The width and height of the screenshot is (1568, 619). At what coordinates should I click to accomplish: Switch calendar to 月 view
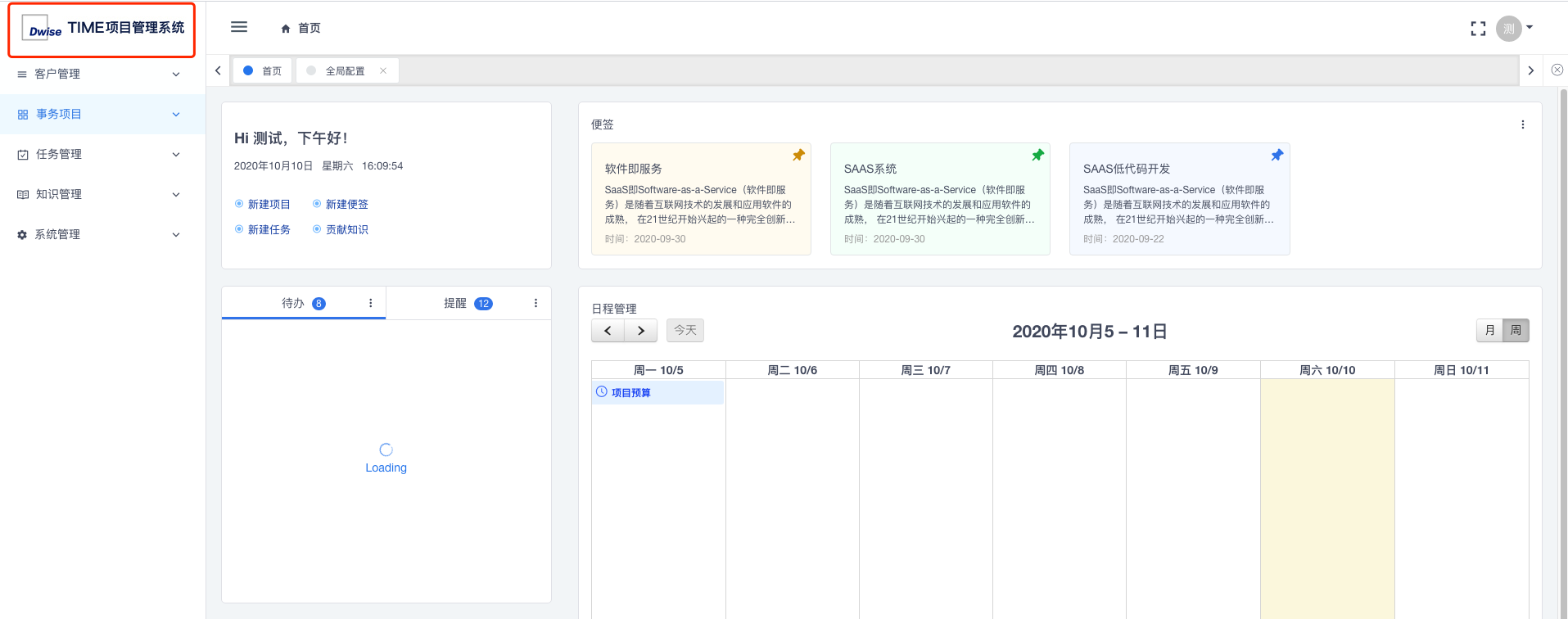[1489, 330]
